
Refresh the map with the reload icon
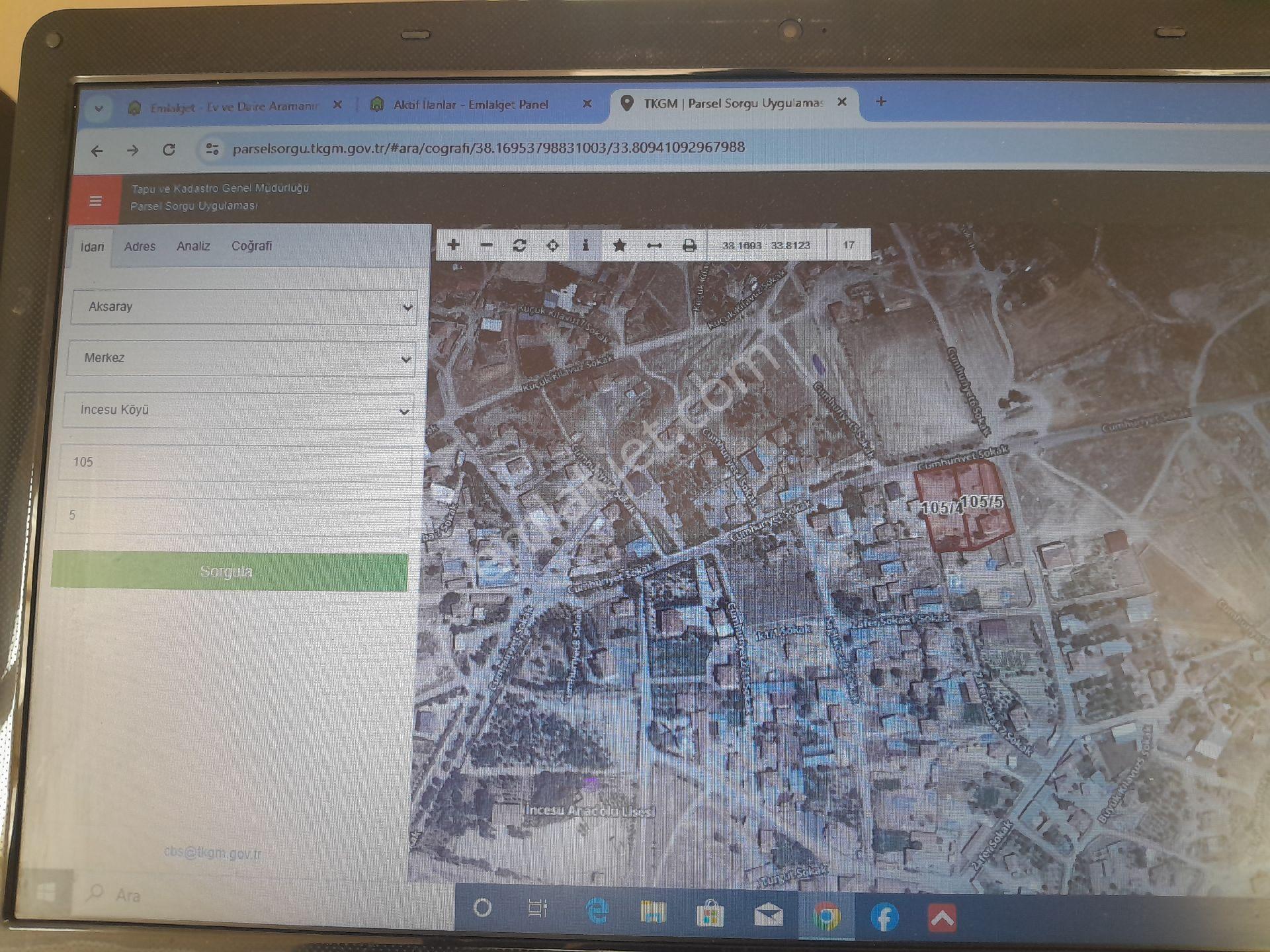(519, 245)
